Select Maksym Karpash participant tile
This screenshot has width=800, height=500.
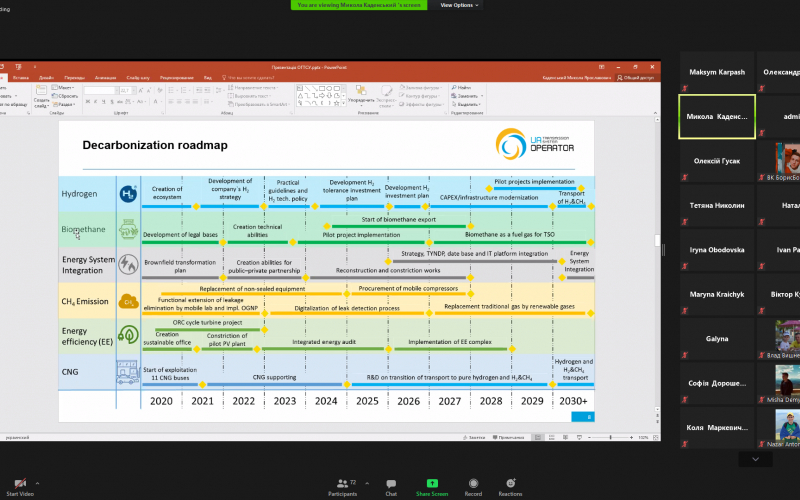716,72
